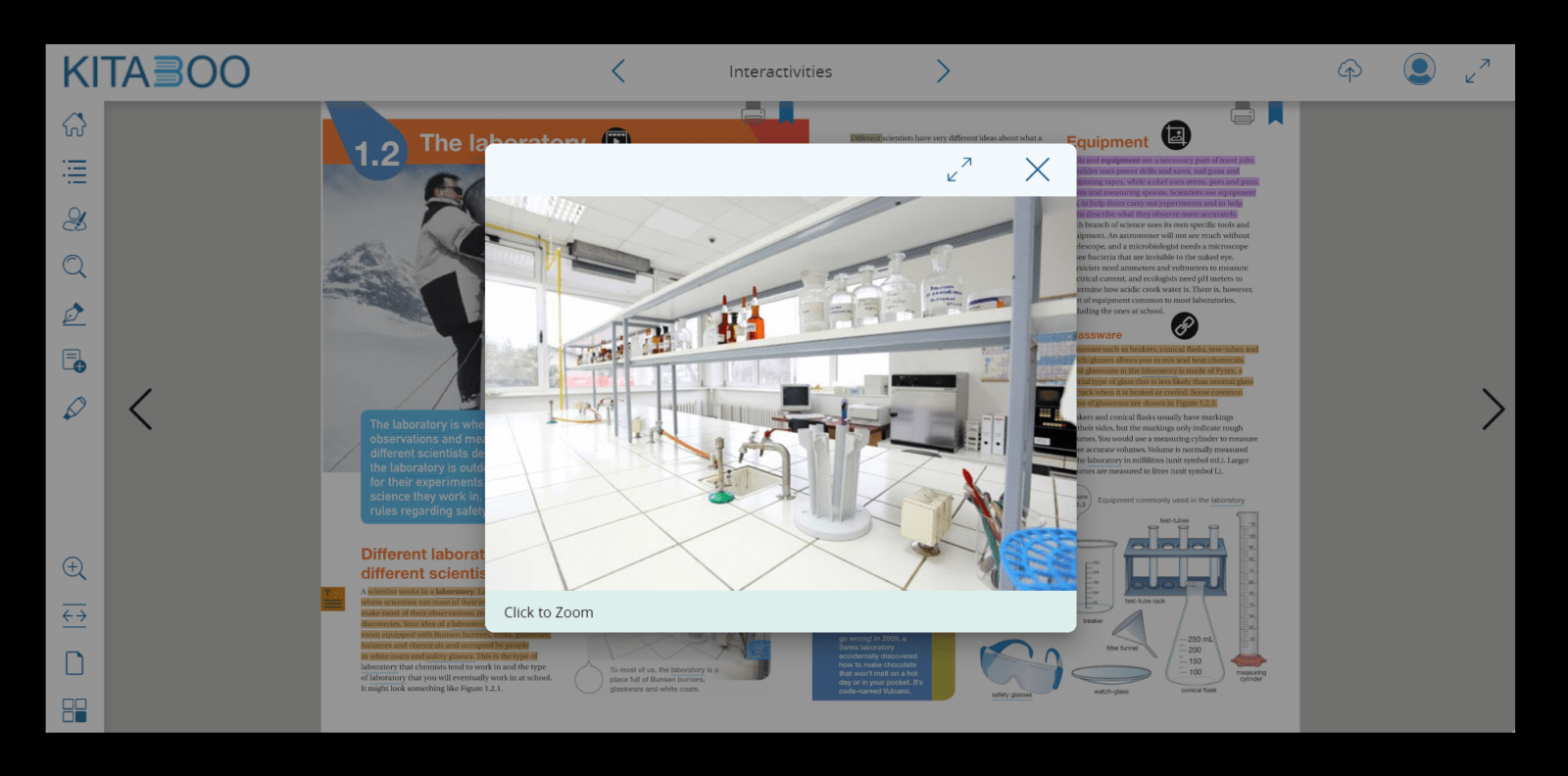Open the table of contents list
Image resolution: width=1568 pixels, height=776 pixels.
click(74, 172)
